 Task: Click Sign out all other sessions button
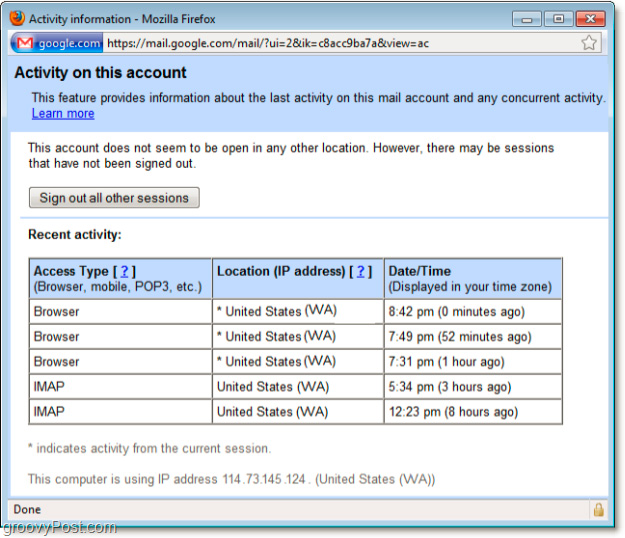pyautogui.click(x=114, y=198)
